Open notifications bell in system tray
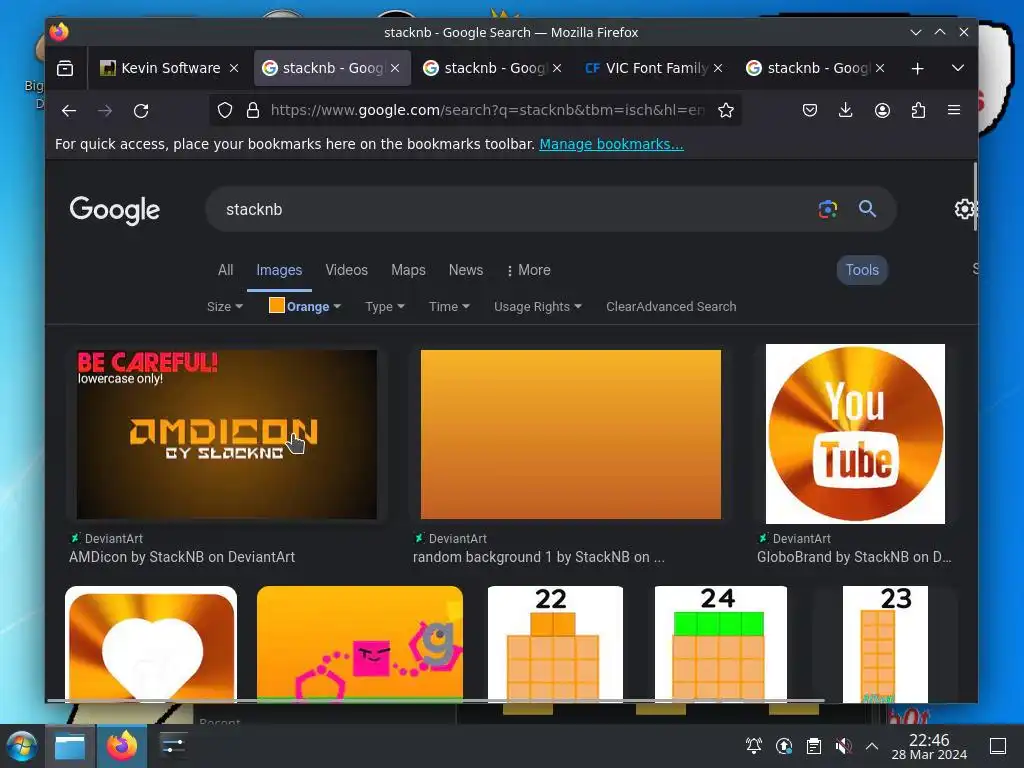 [x=754, y=746]
